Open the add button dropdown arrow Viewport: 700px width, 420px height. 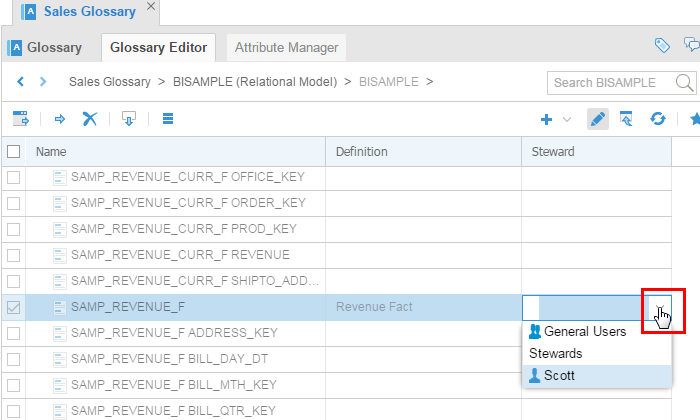click(567, 119)
